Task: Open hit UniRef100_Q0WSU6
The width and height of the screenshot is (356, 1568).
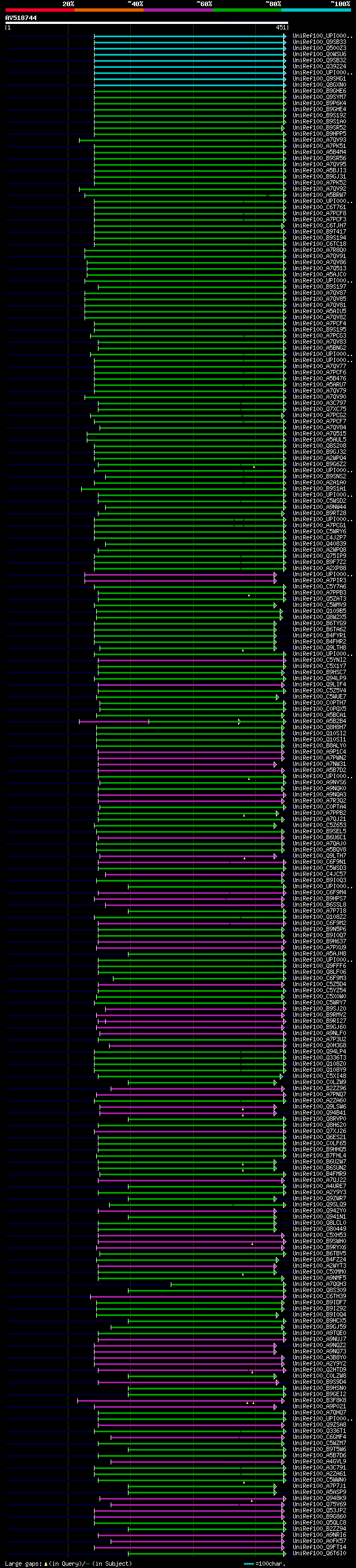Action: tap(319, 54)
